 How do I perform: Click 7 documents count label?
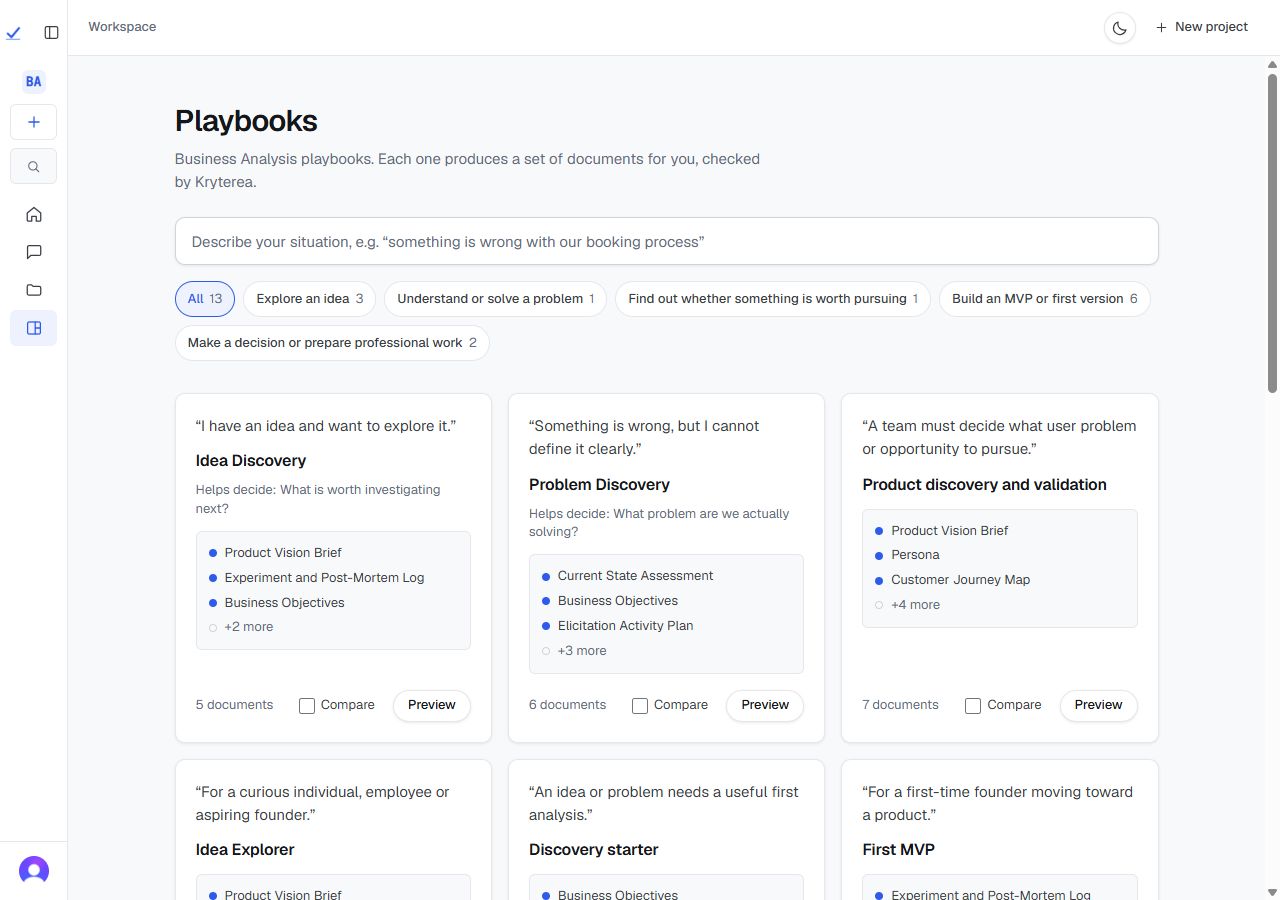tap(900, 705)
